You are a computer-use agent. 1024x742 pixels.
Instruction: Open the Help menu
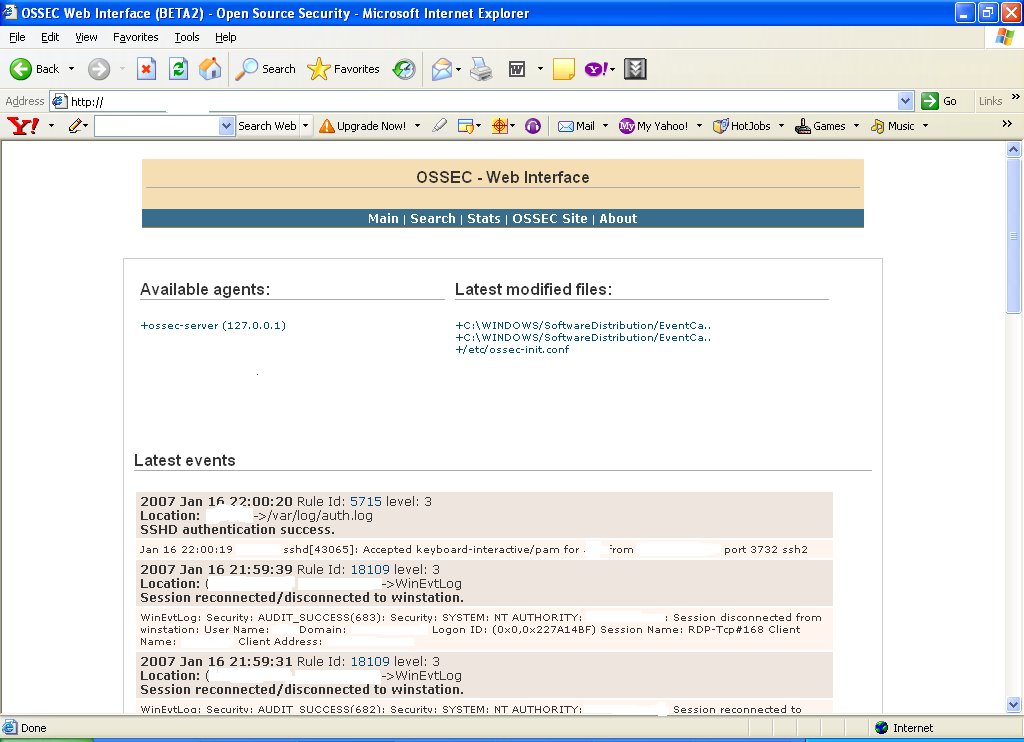point(225,37)
